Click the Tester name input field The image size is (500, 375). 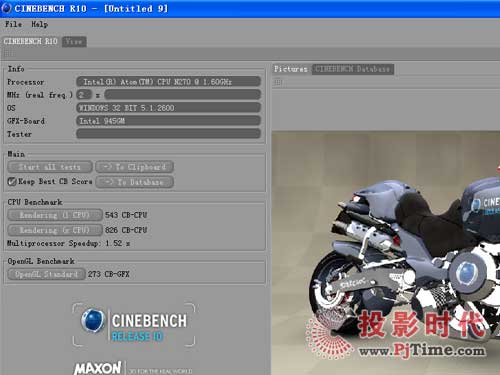(168, 134)
